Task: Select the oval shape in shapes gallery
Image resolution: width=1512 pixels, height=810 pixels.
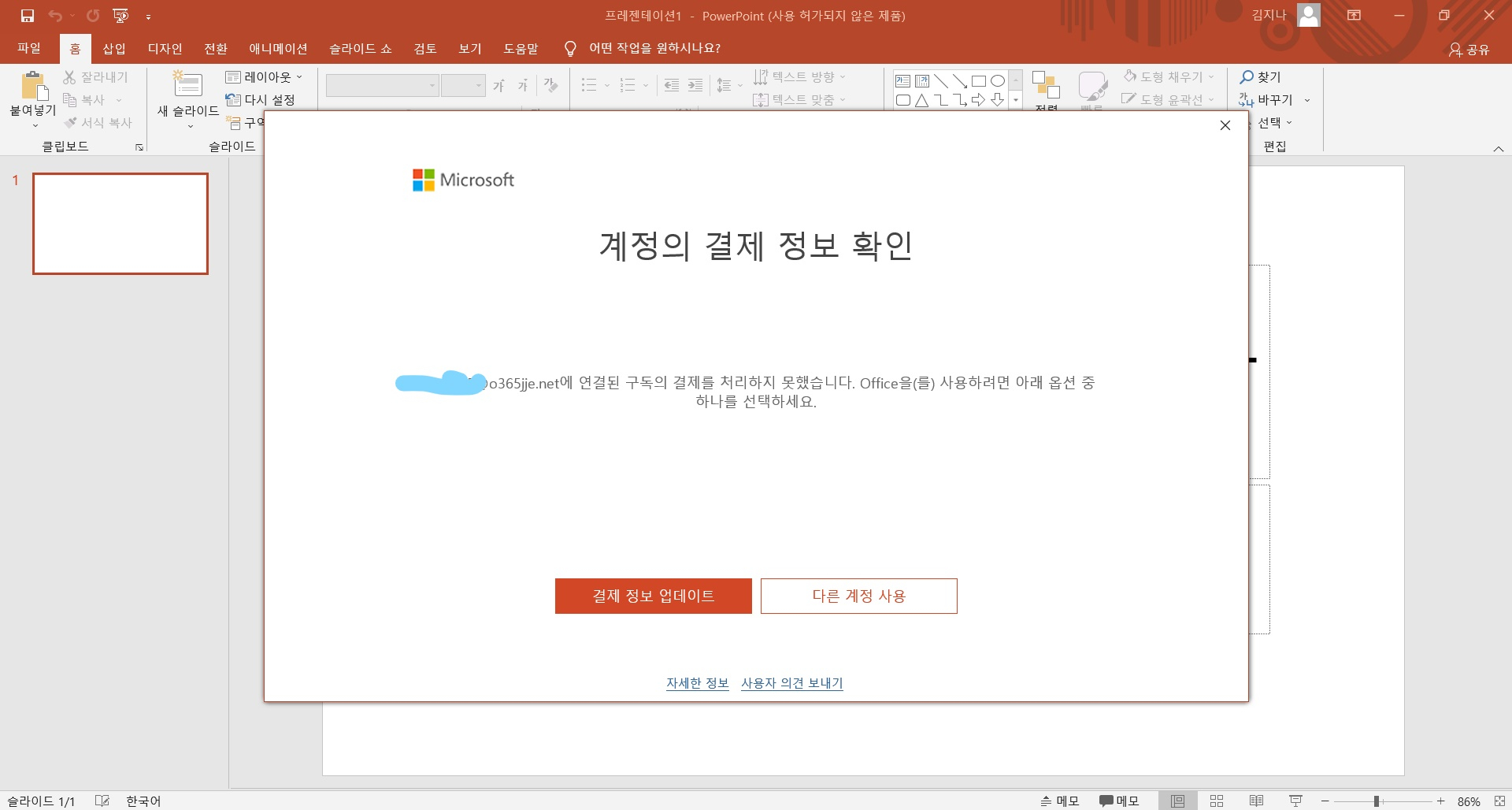Action: tap(998, 81)
